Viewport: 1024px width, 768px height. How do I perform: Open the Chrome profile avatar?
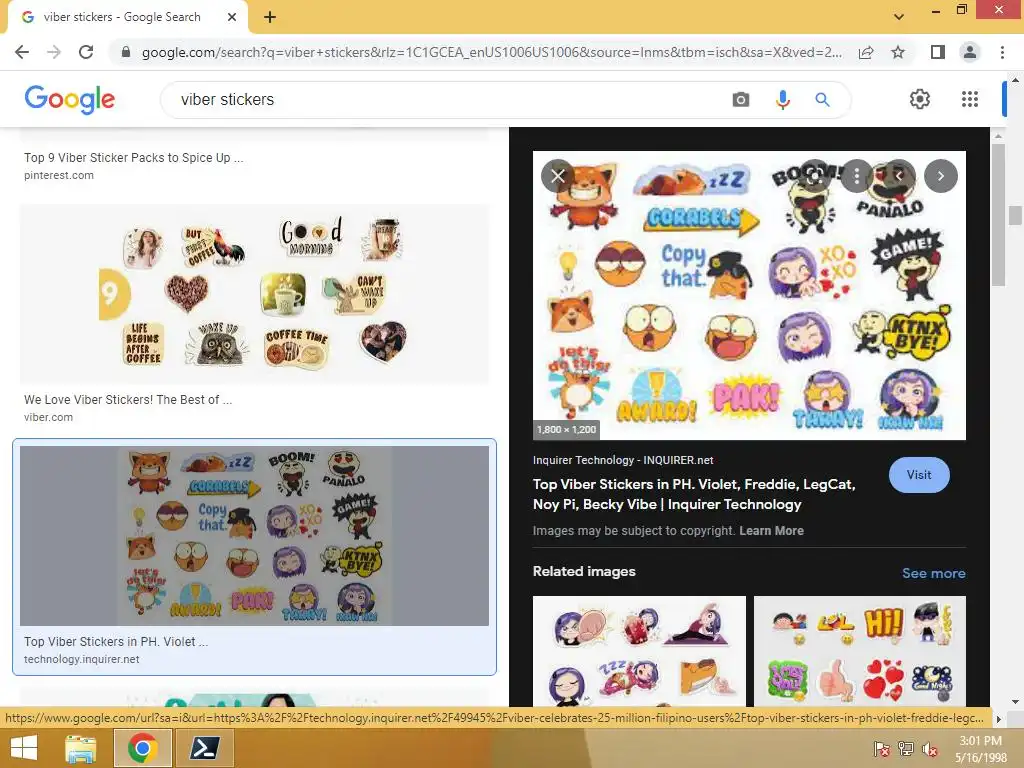click(x=970, y=52)
